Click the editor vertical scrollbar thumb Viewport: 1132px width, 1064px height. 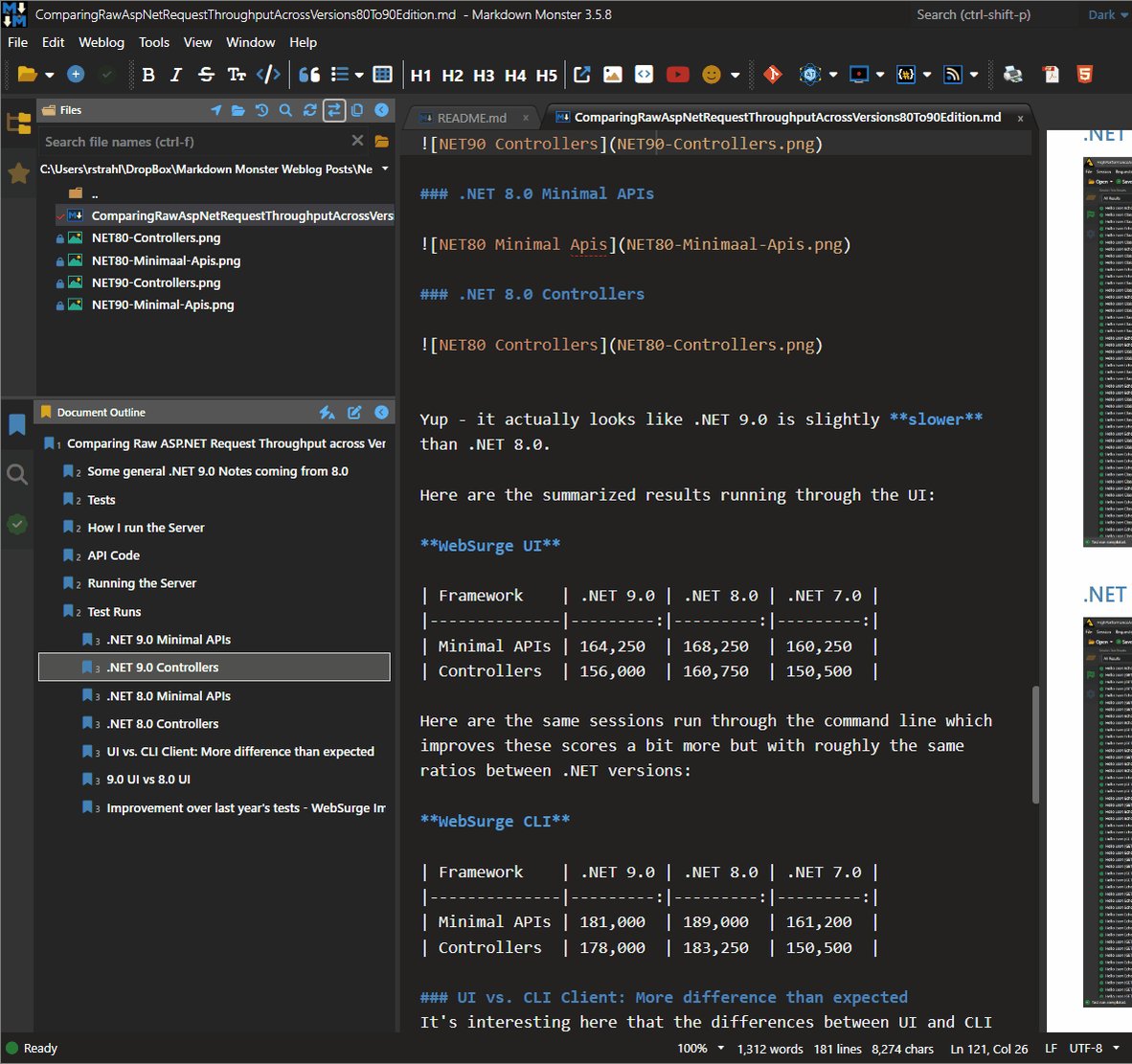[x=1036, y=745]
